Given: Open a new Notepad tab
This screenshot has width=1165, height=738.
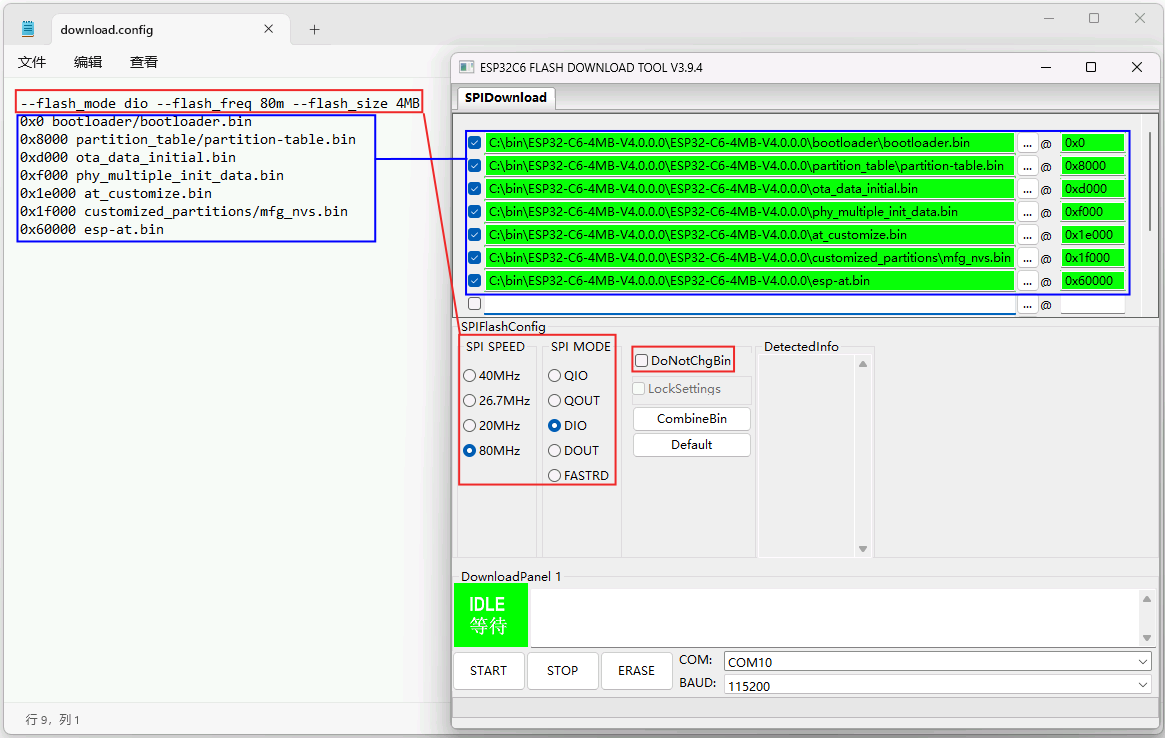Looking at the screenshot, I should click(314, 29).
